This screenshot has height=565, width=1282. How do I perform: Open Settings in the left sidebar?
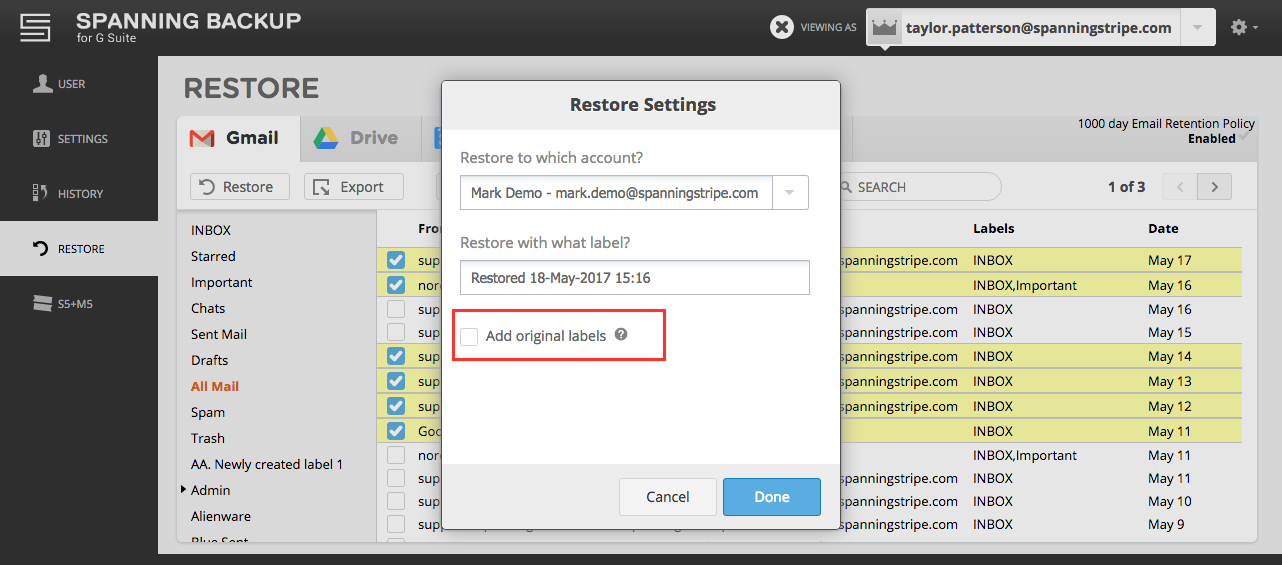coord(70,139)
